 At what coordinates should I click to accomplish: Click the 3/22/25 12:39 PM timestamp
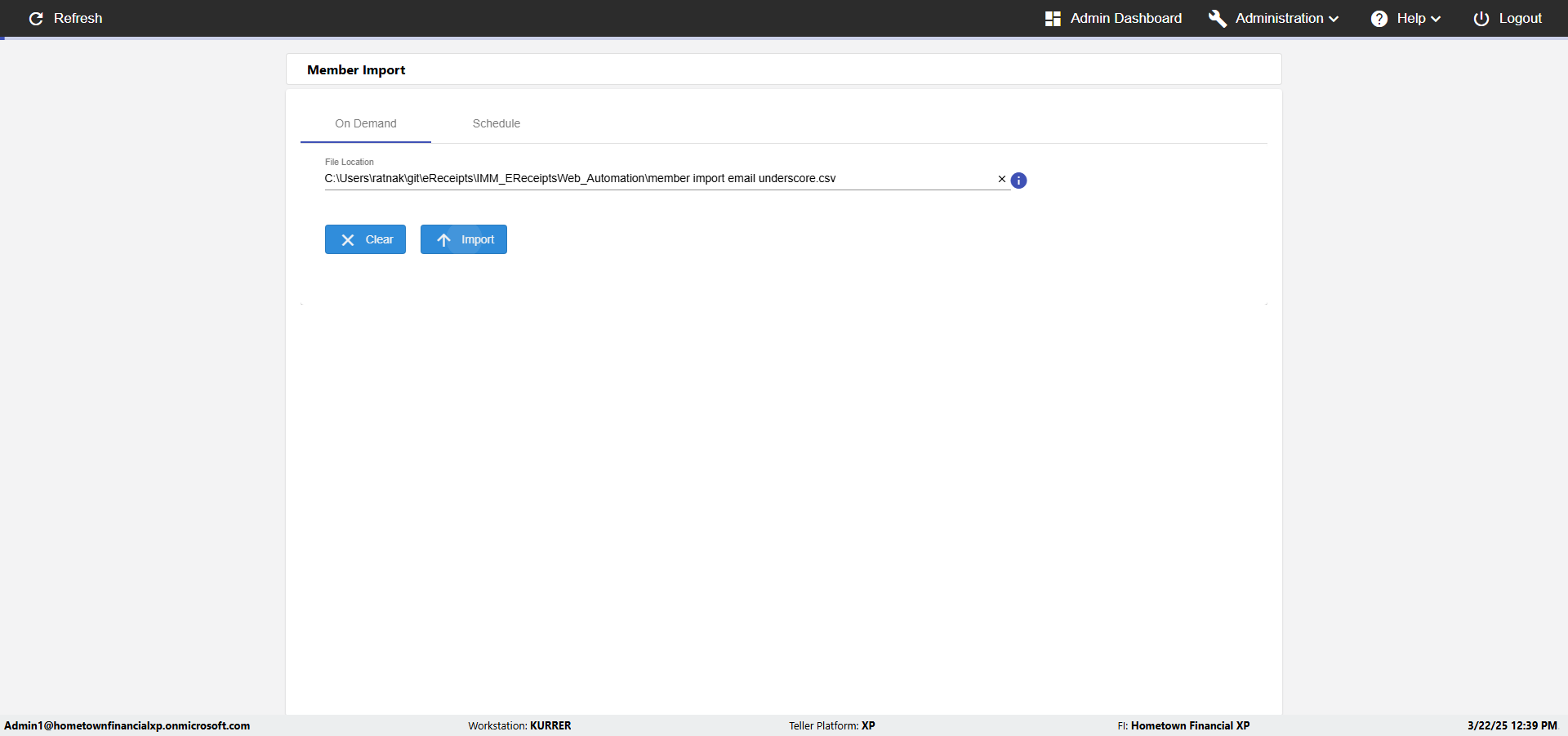click(x=1512, y=725)
